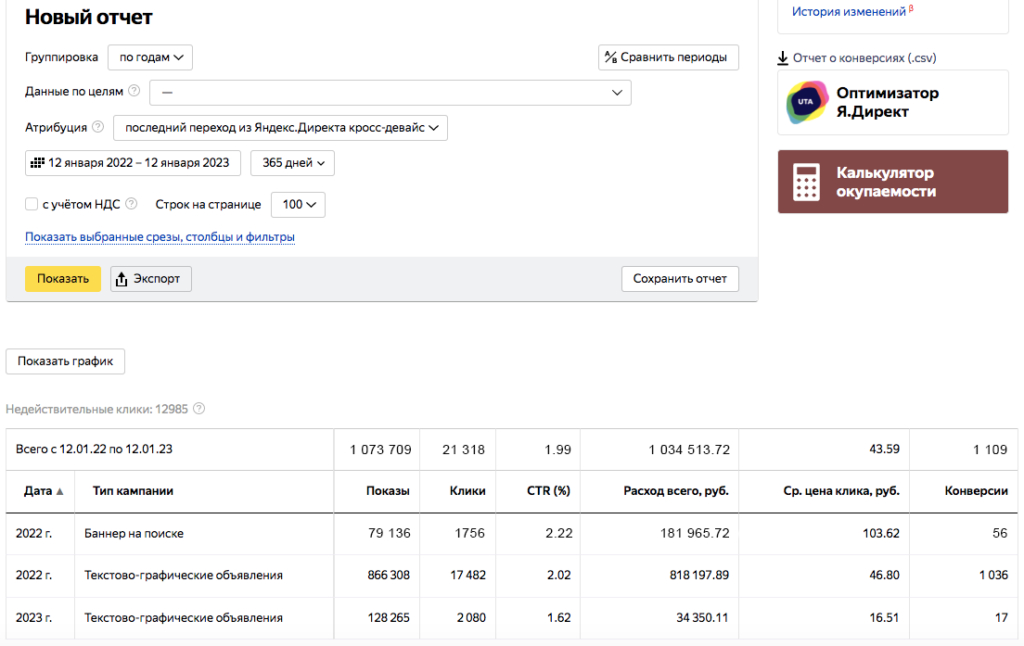Click help icon next to Атрибуция
This screenshot has height=646, width=1024.
(x=98, y=127)
